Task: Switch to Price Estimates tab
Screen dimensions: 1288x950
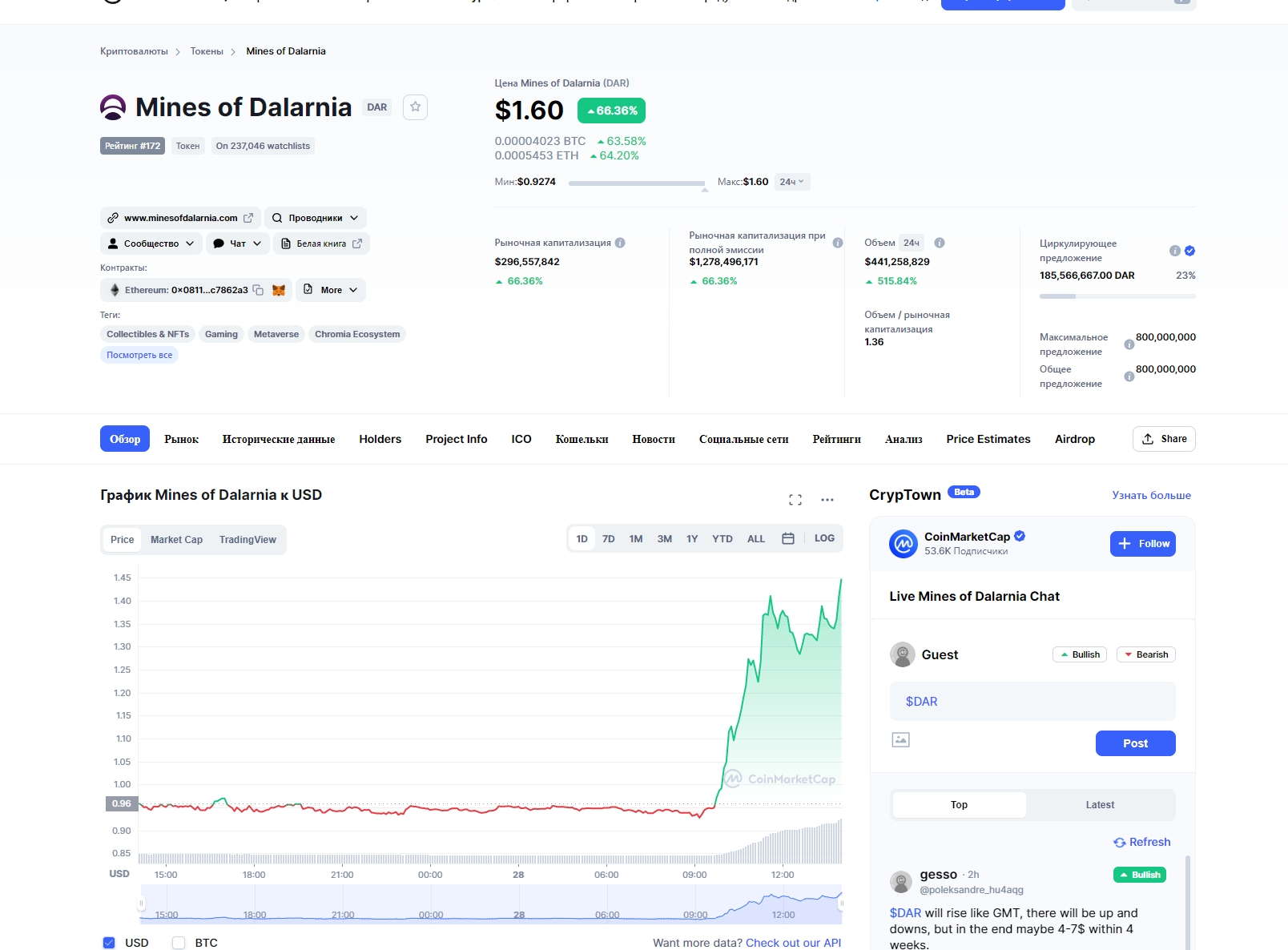Action: (988, 439)
